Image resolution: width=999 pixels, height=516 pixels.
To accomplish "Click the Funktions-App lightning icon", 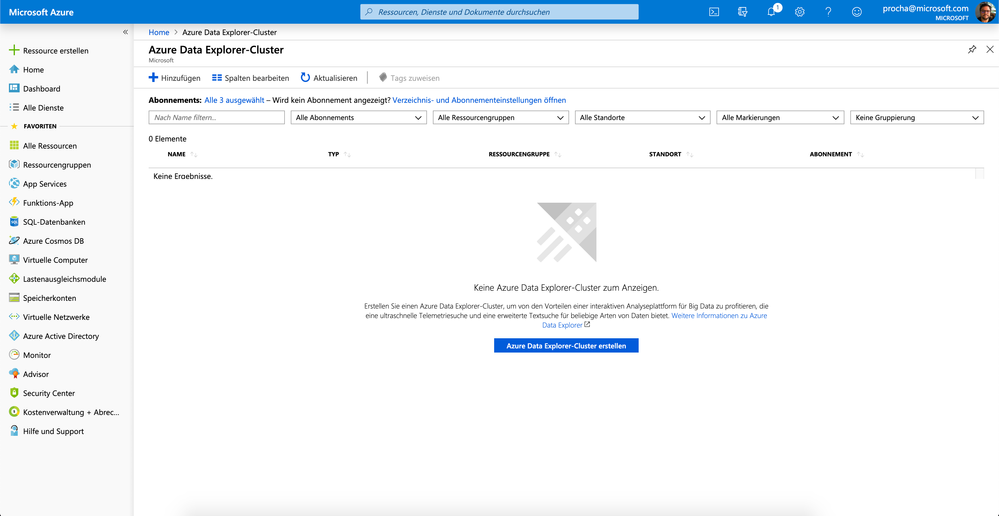I will pos(14,203).
